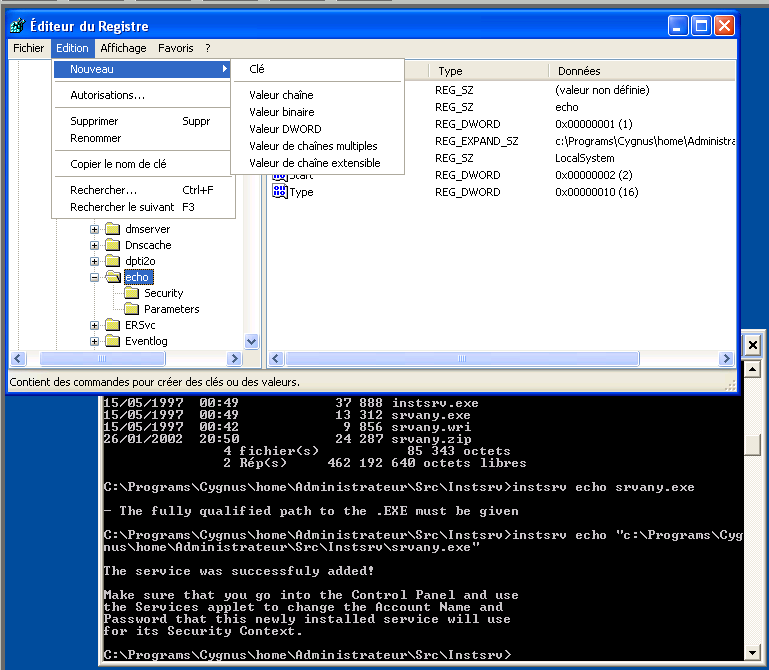Viewport: 769px width, 670px height.
Task: Click the Dnscache folder icon
Action: point(113,245)
